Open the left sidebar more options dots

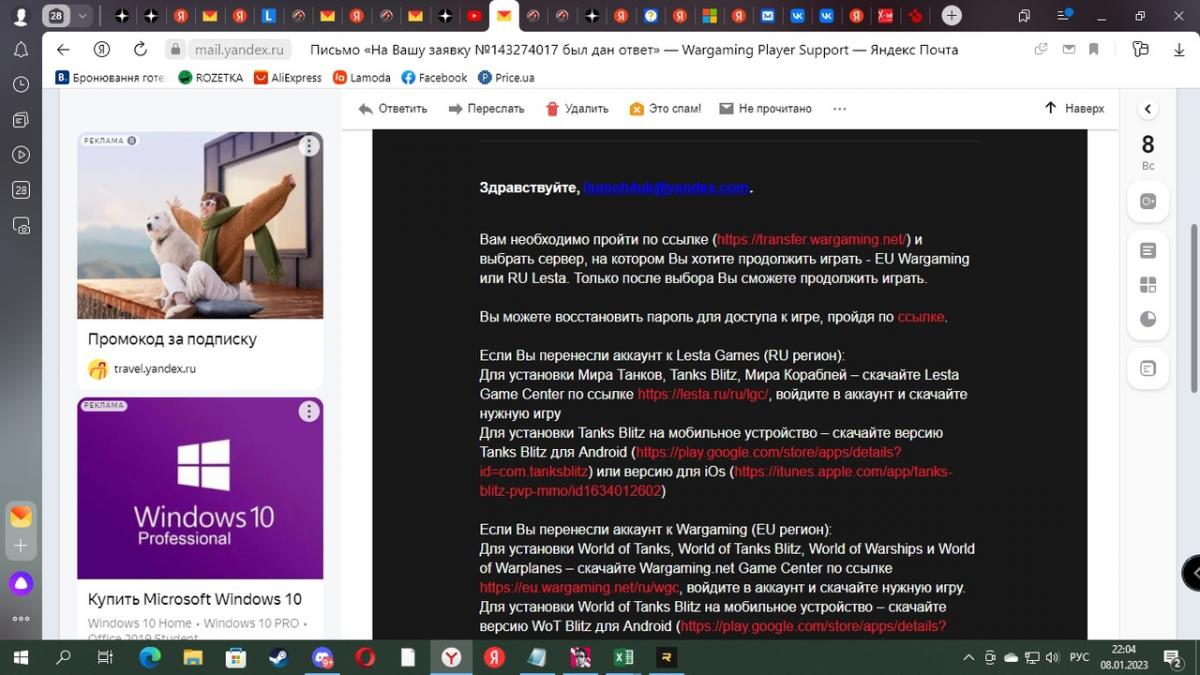point(21,619)
